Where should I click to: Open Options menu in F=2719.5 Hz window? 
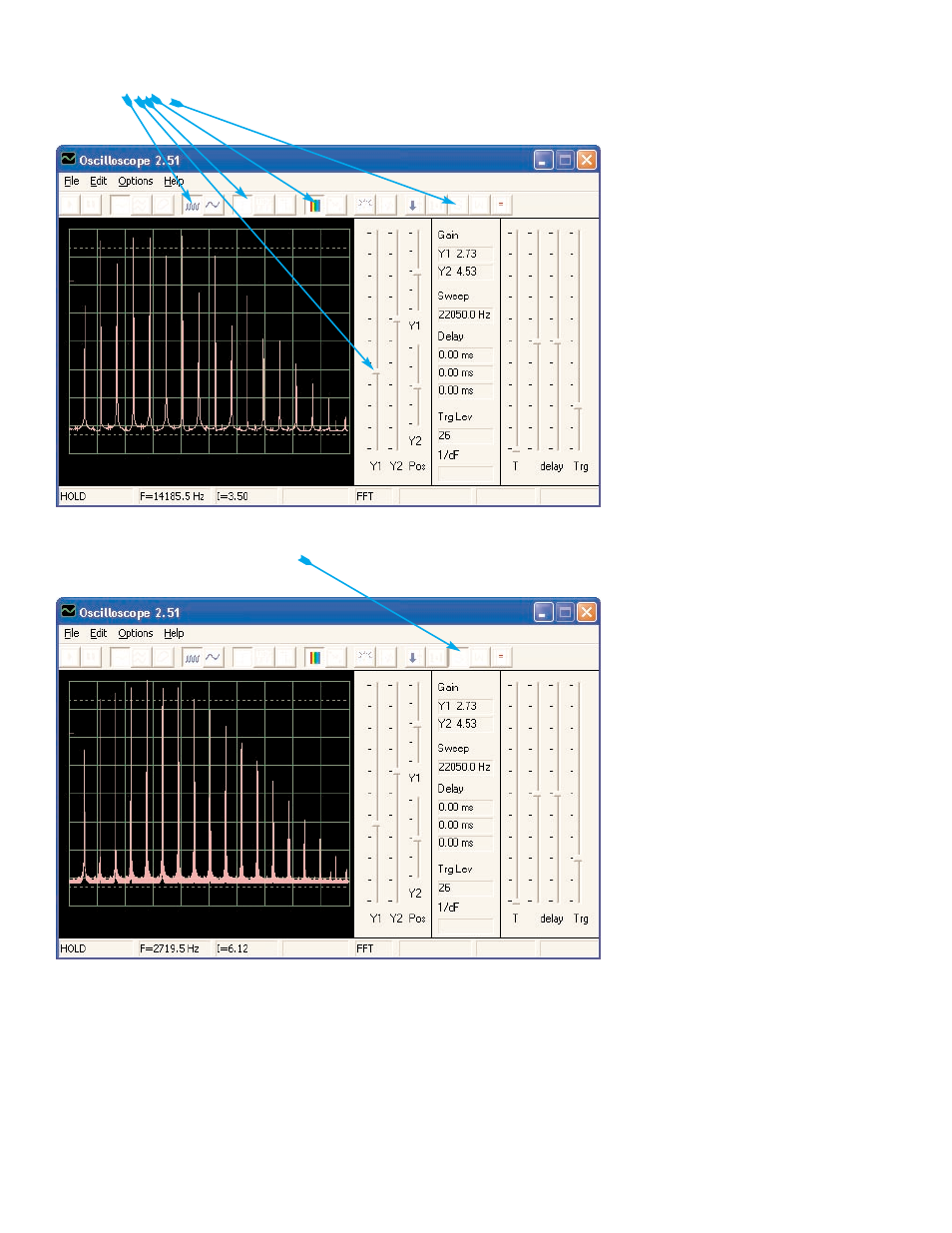[136, 633]
